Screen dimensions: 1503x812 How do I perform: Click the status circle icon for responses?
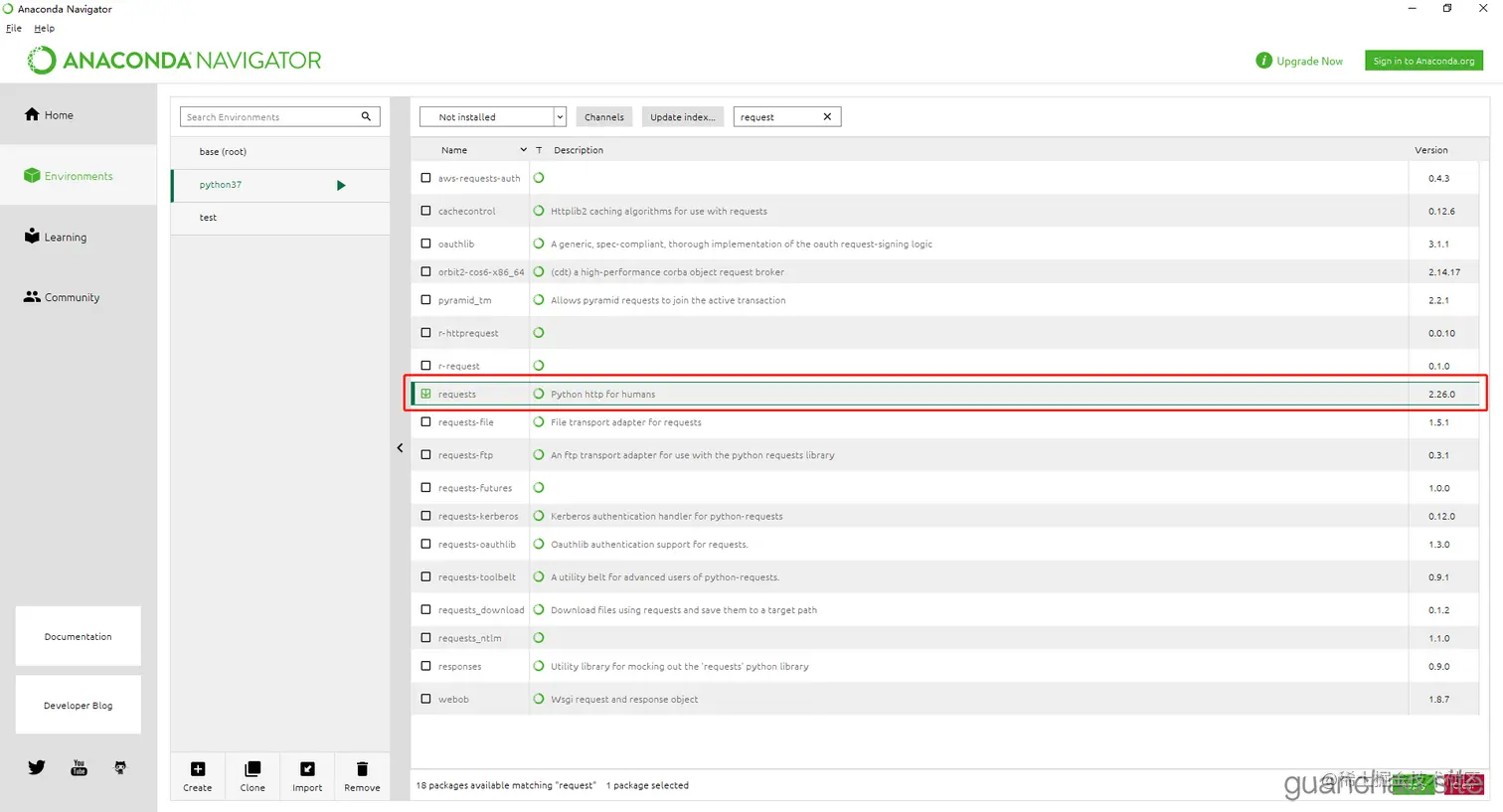tap(539, 666)
